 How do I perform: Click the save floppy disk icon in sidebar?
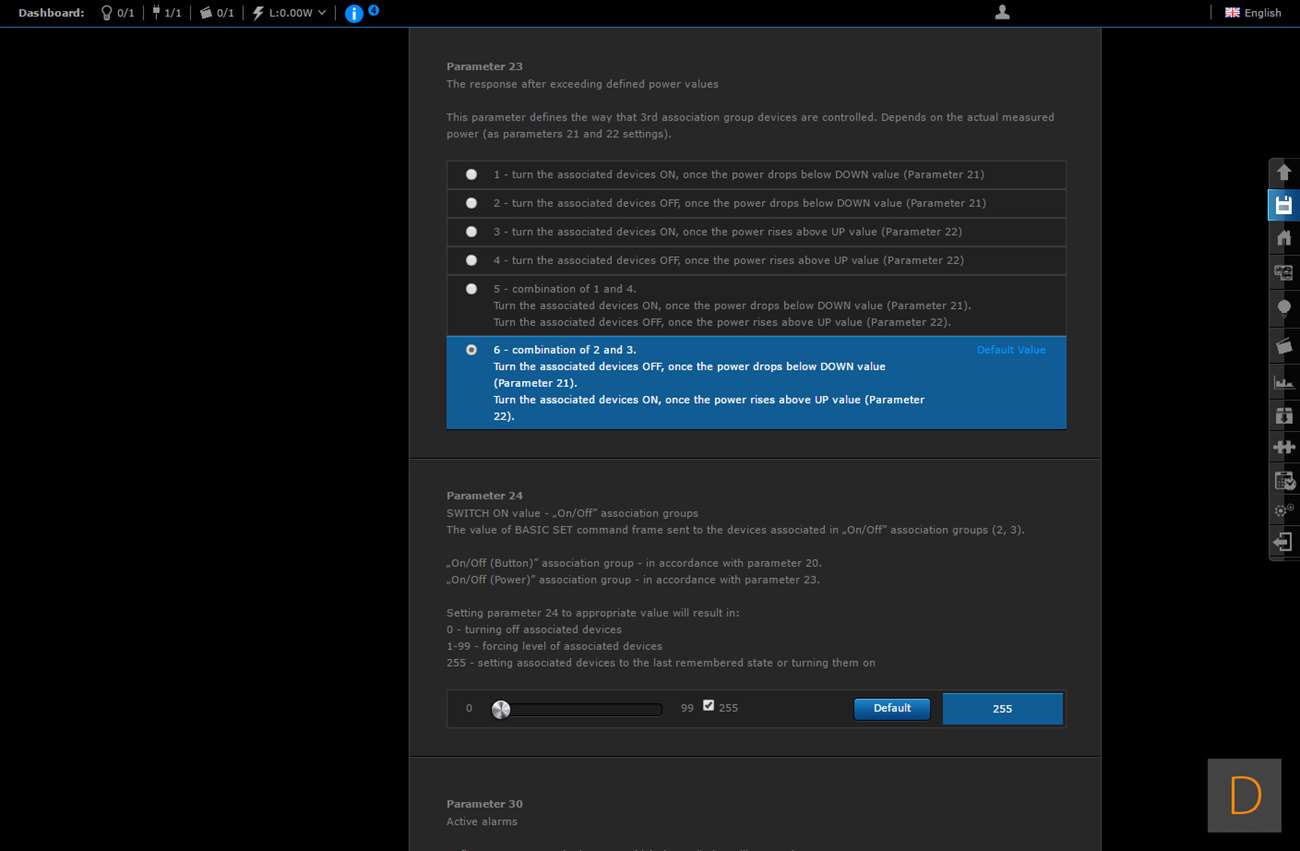point(1284,205)
